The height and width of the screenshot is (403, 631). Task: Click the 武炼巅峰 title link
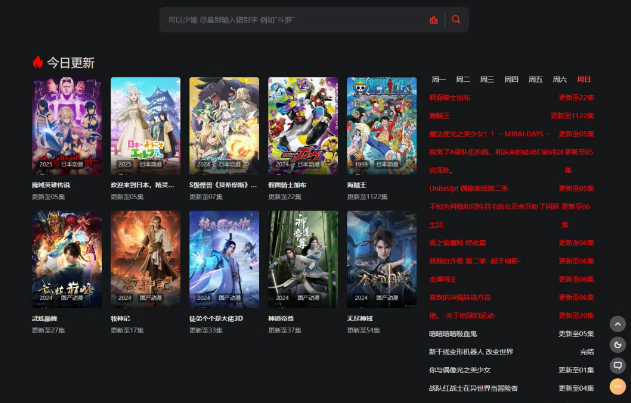45,318
